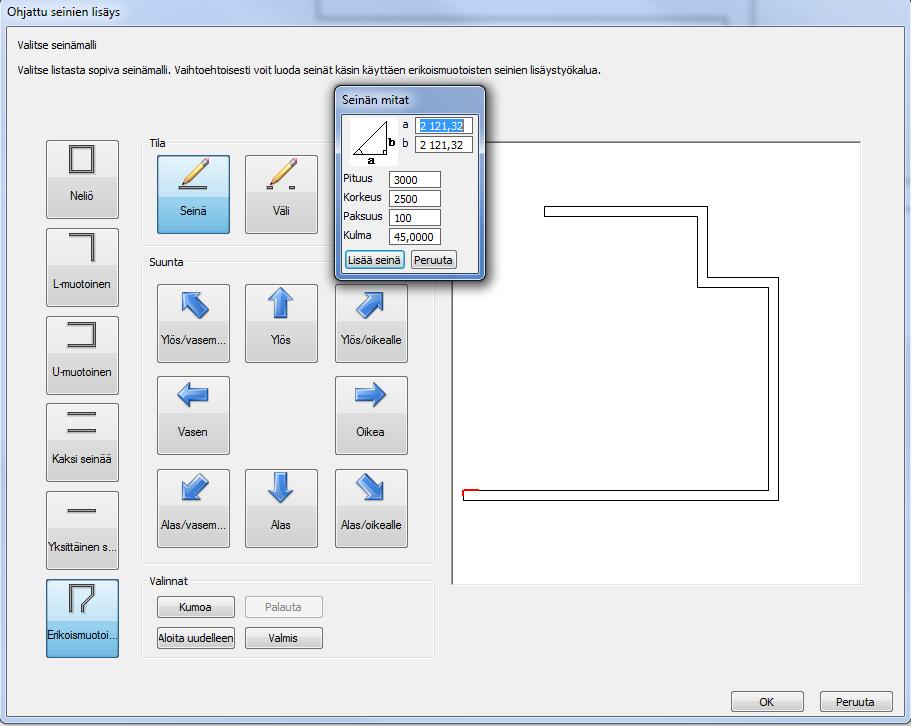Click the Kulma angle input field
911x726 pixels.
coord(415,236)
